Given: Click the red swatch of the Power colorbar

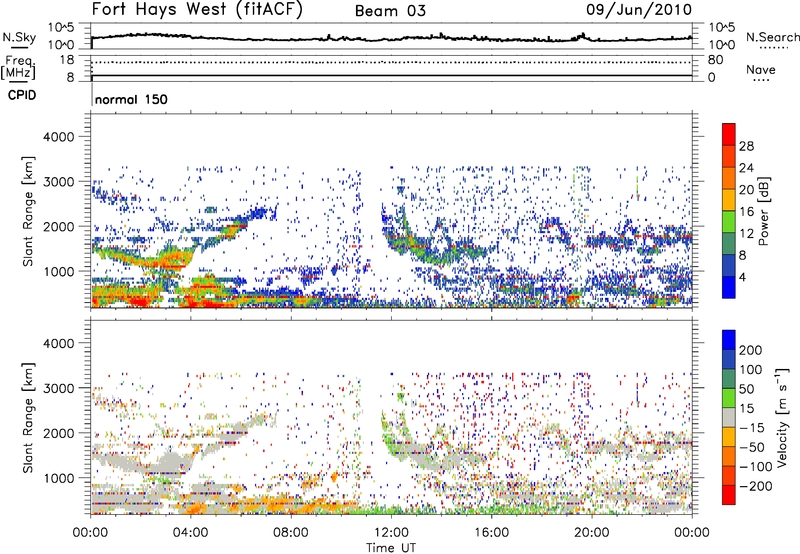Looking at the screenshot, I should coord(729,134).
